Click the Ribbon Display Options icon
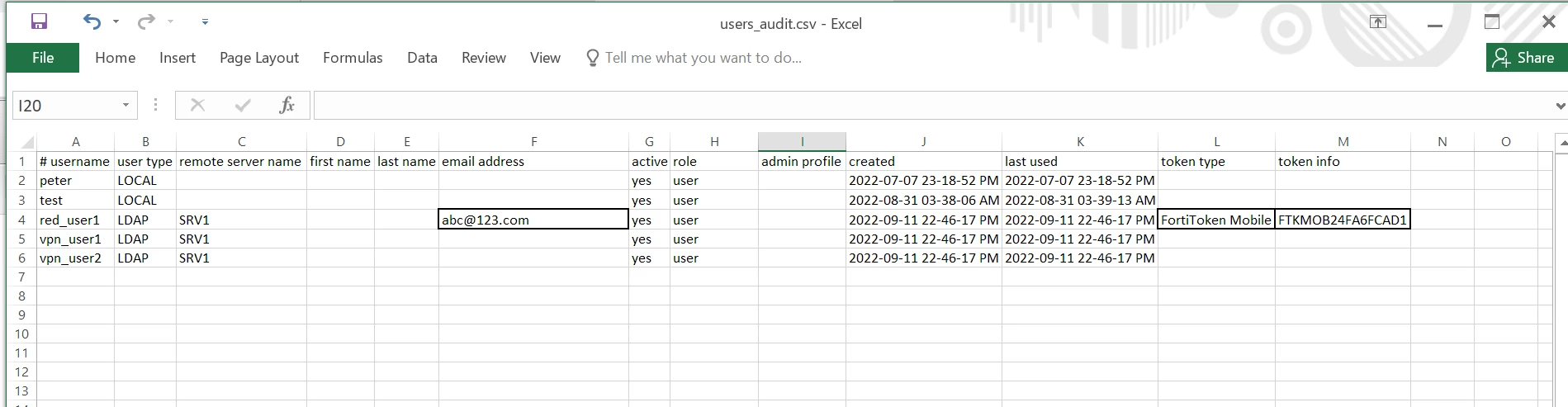 coord(1378,22)
